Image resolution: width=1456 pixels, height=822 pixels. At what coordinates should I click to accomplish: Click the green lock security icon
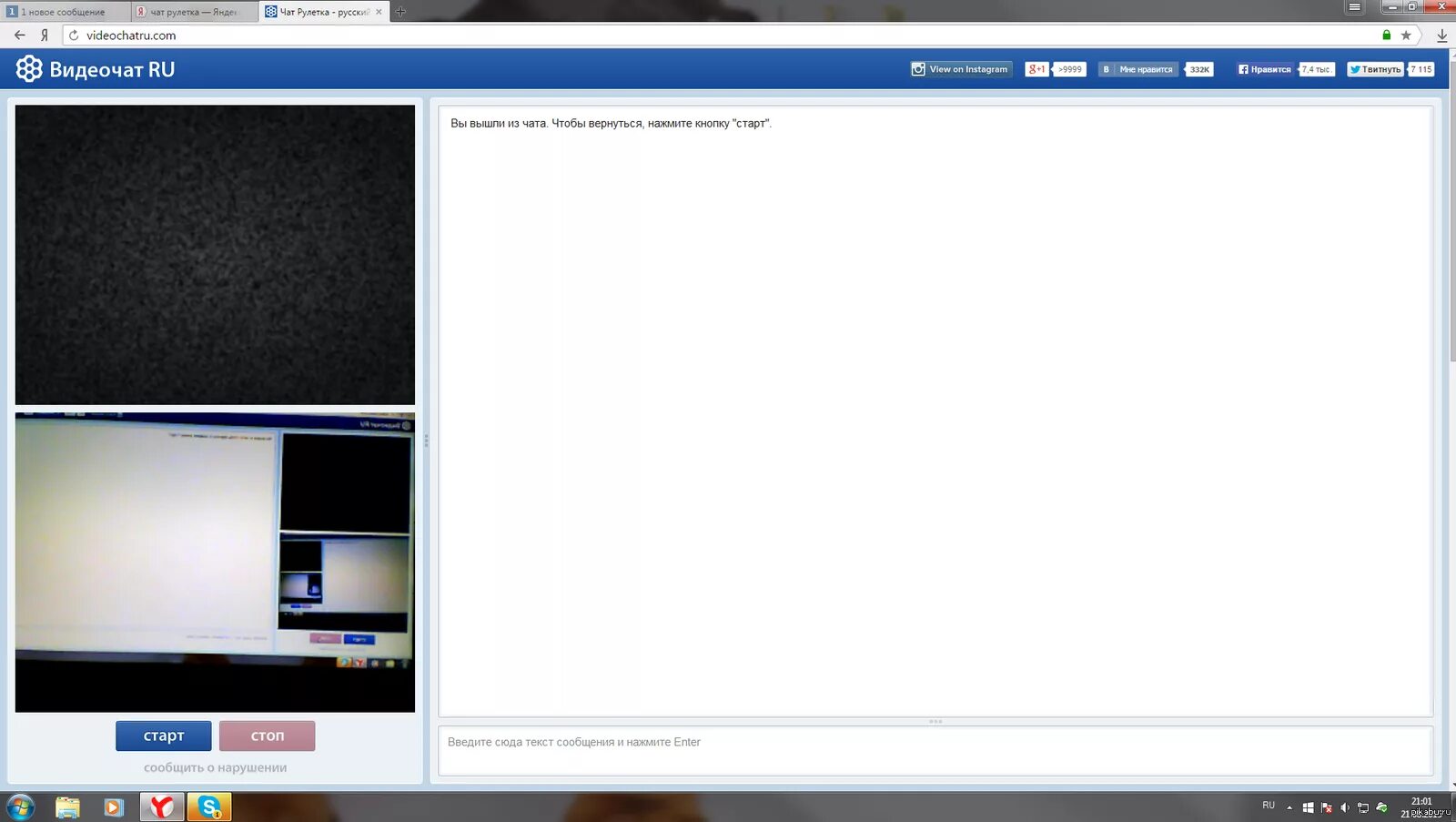coord(1387,36)
